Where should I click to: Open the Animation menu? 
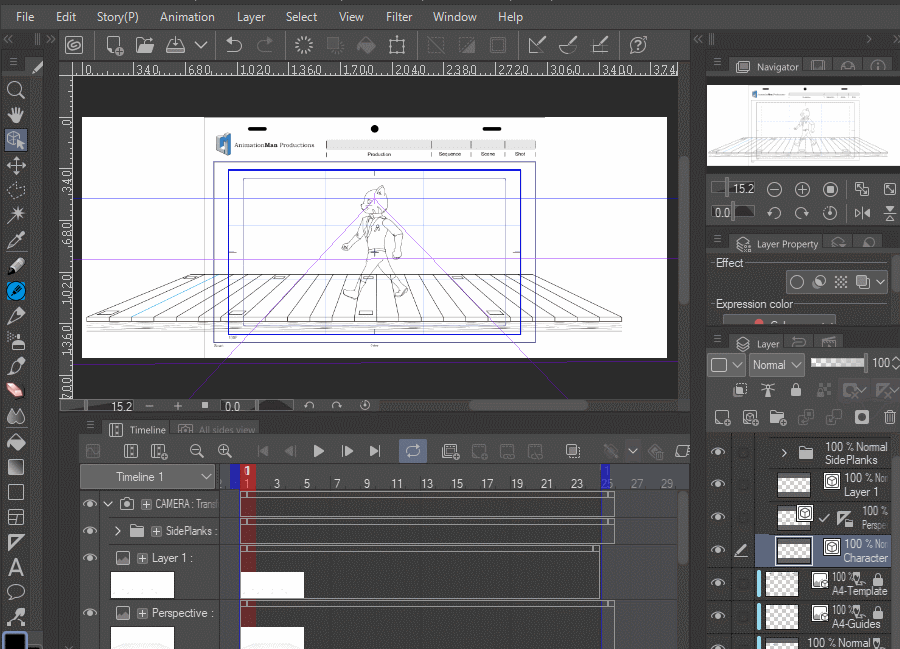pos(187,17)
